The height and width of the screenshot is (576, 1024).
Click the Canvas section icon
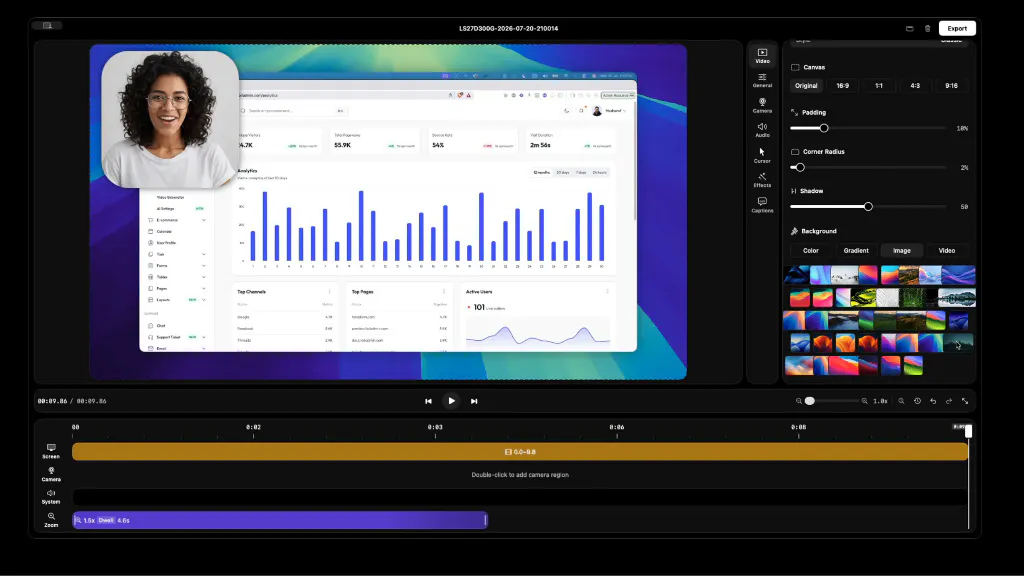click(x=795, y=67)
